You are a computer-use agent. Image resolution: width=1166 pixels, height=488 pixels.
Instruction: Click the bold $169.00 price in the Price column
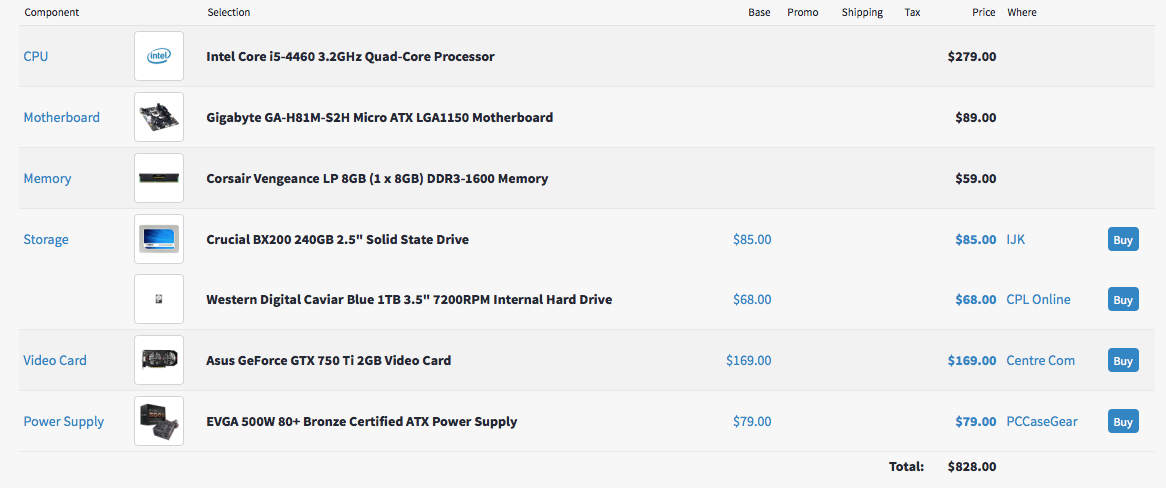click(x=972, y=361)
